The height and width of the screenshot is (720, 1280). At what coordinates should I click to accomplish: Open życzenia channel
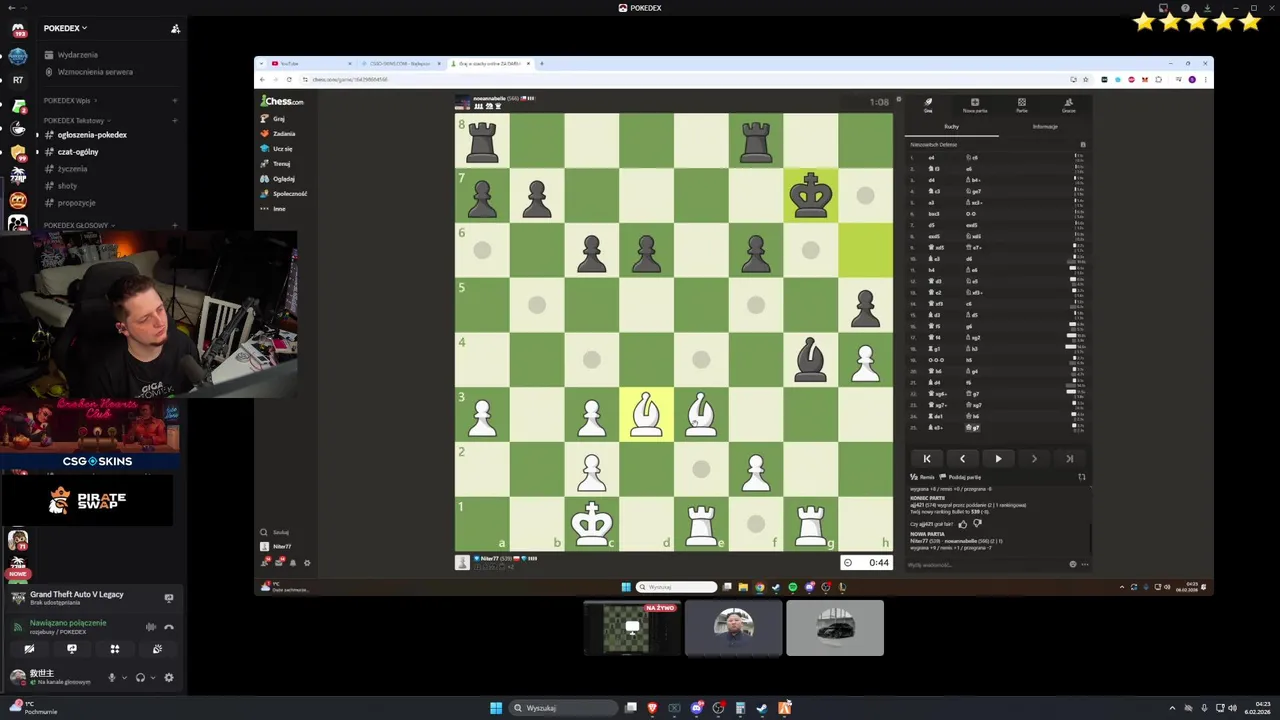coord(72,168)
